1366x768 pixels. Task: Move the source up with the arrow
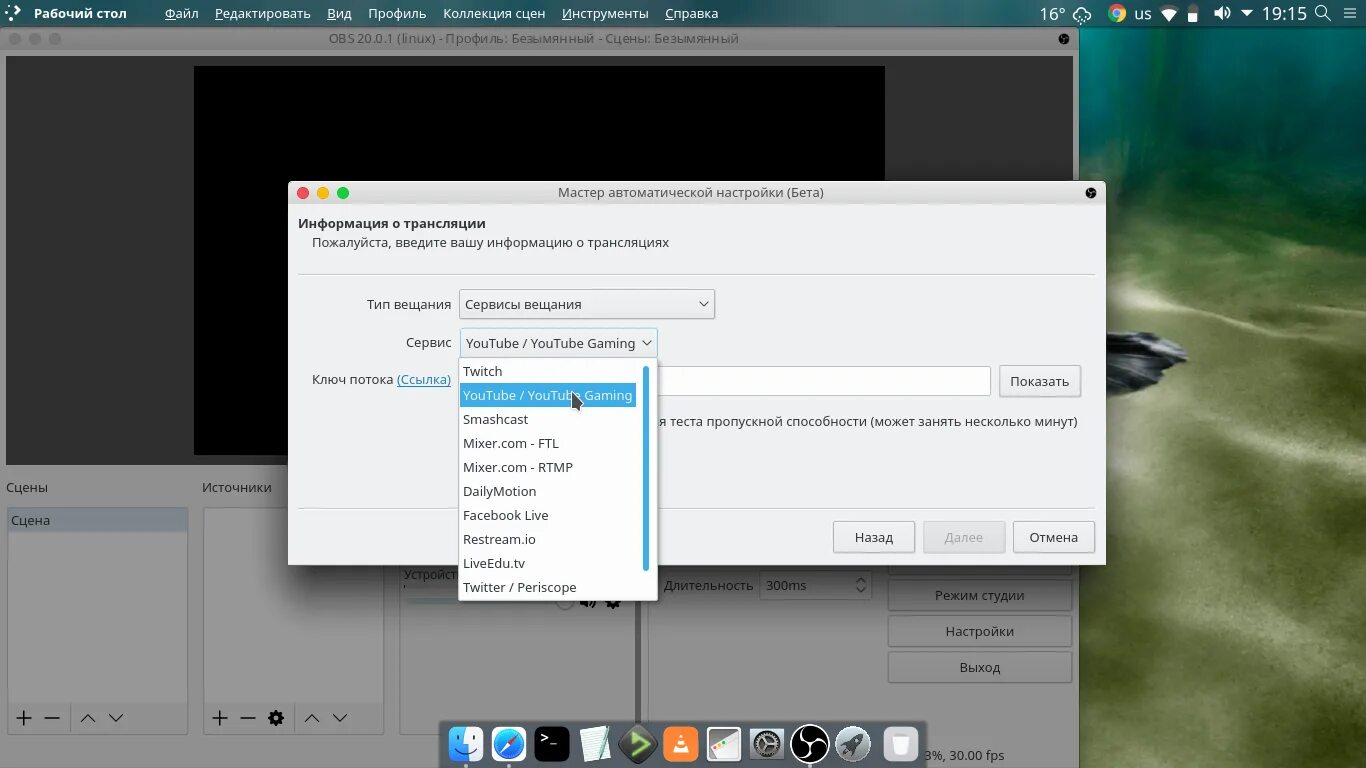pos(312,718)
